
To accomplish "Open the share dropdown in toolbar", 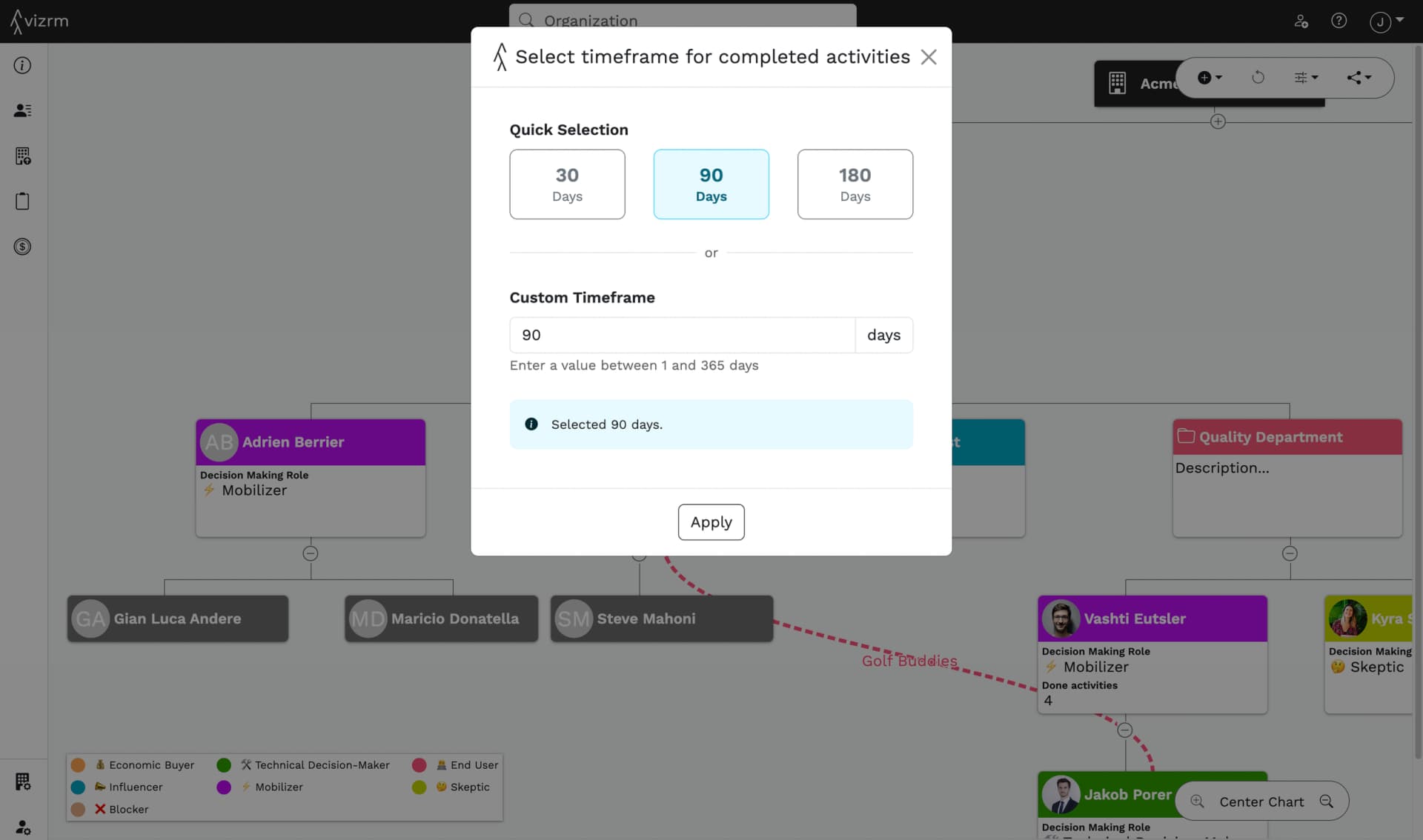I will (x=1359, y=77).
